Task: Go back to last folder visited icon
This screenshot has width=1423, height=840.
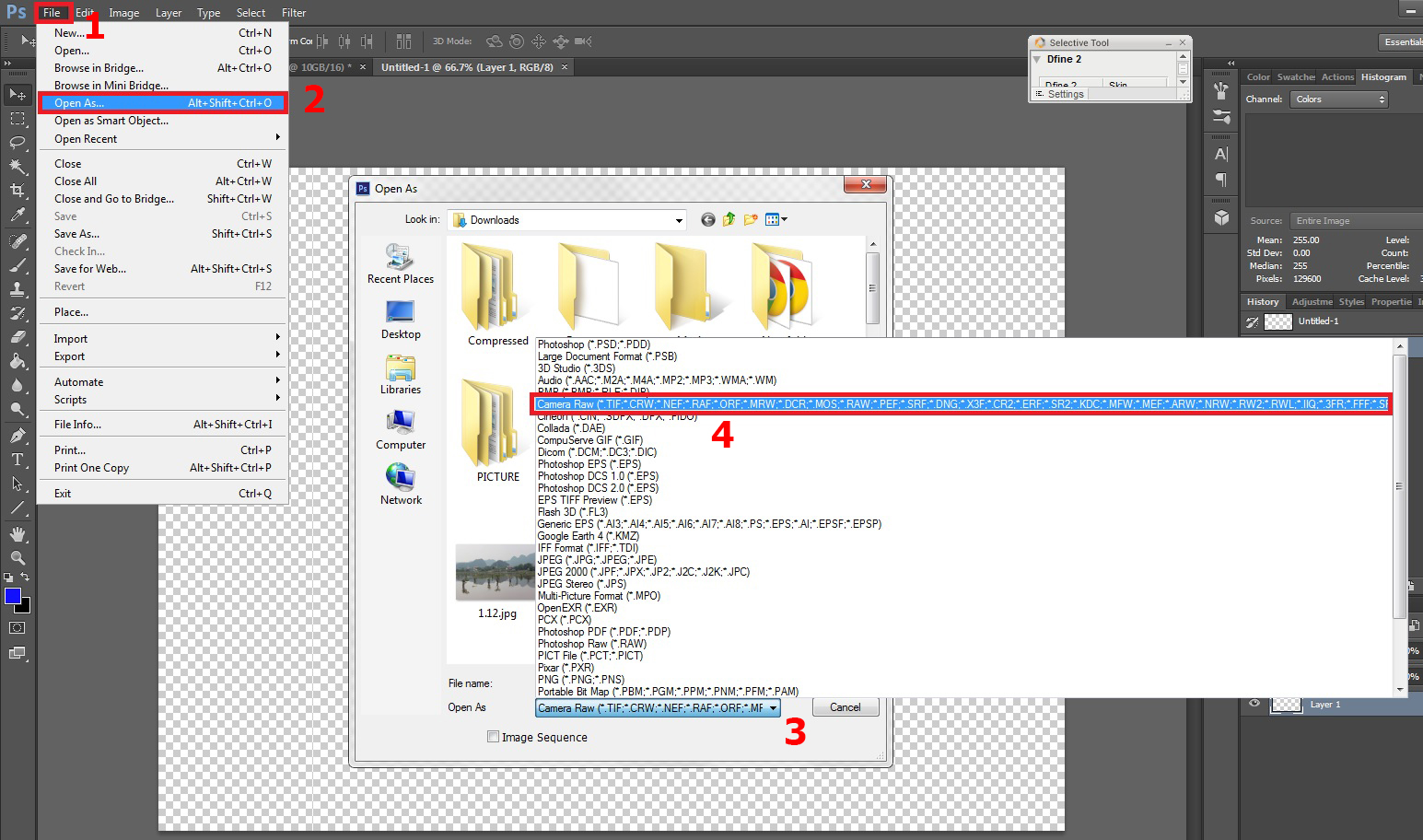Action: tap(707, 219)
